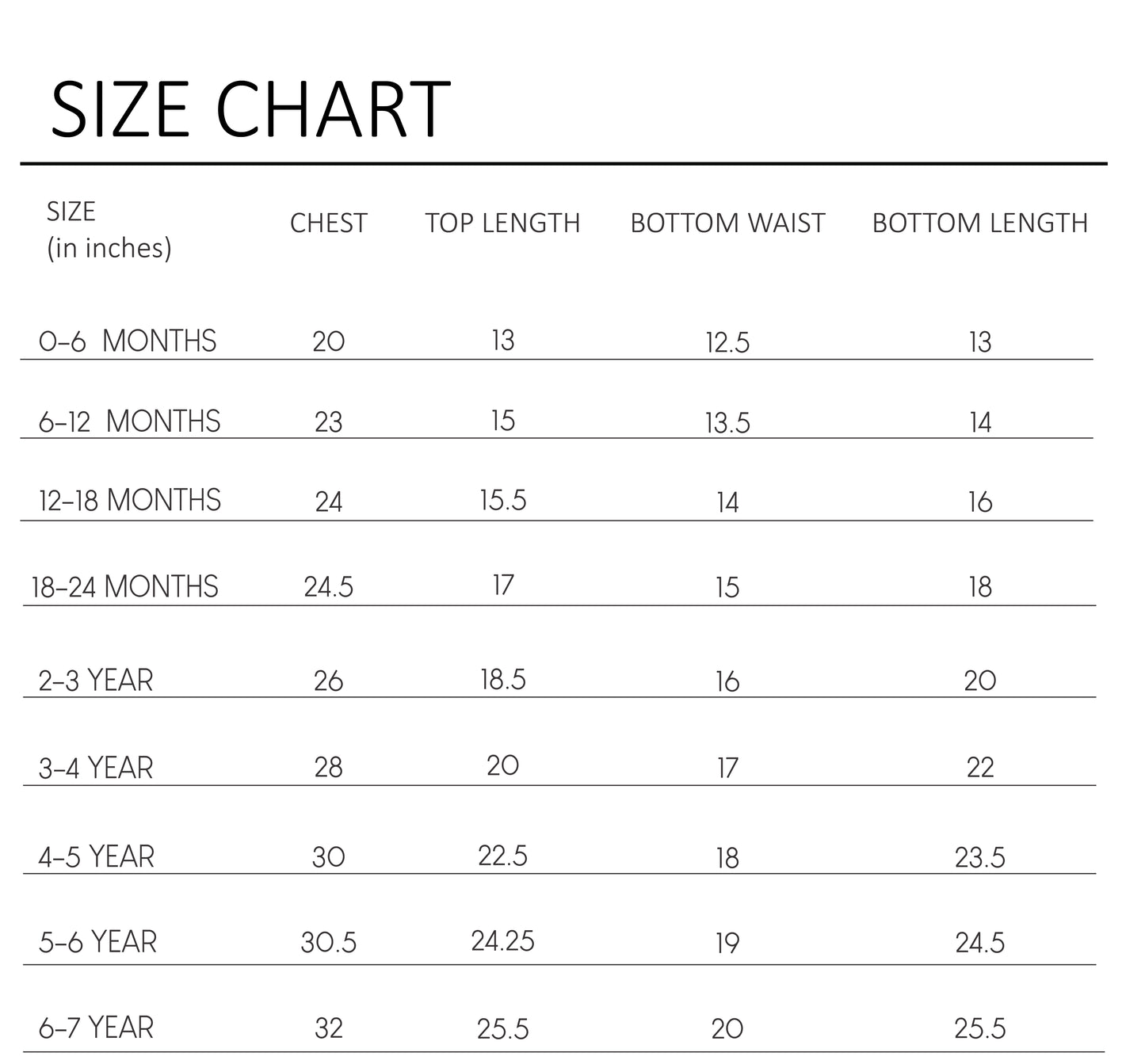Viewport: 1145px width, 1064px height.
Task: Select the BOTTOM LENGTH column header
Action: [x=979, y=223]
